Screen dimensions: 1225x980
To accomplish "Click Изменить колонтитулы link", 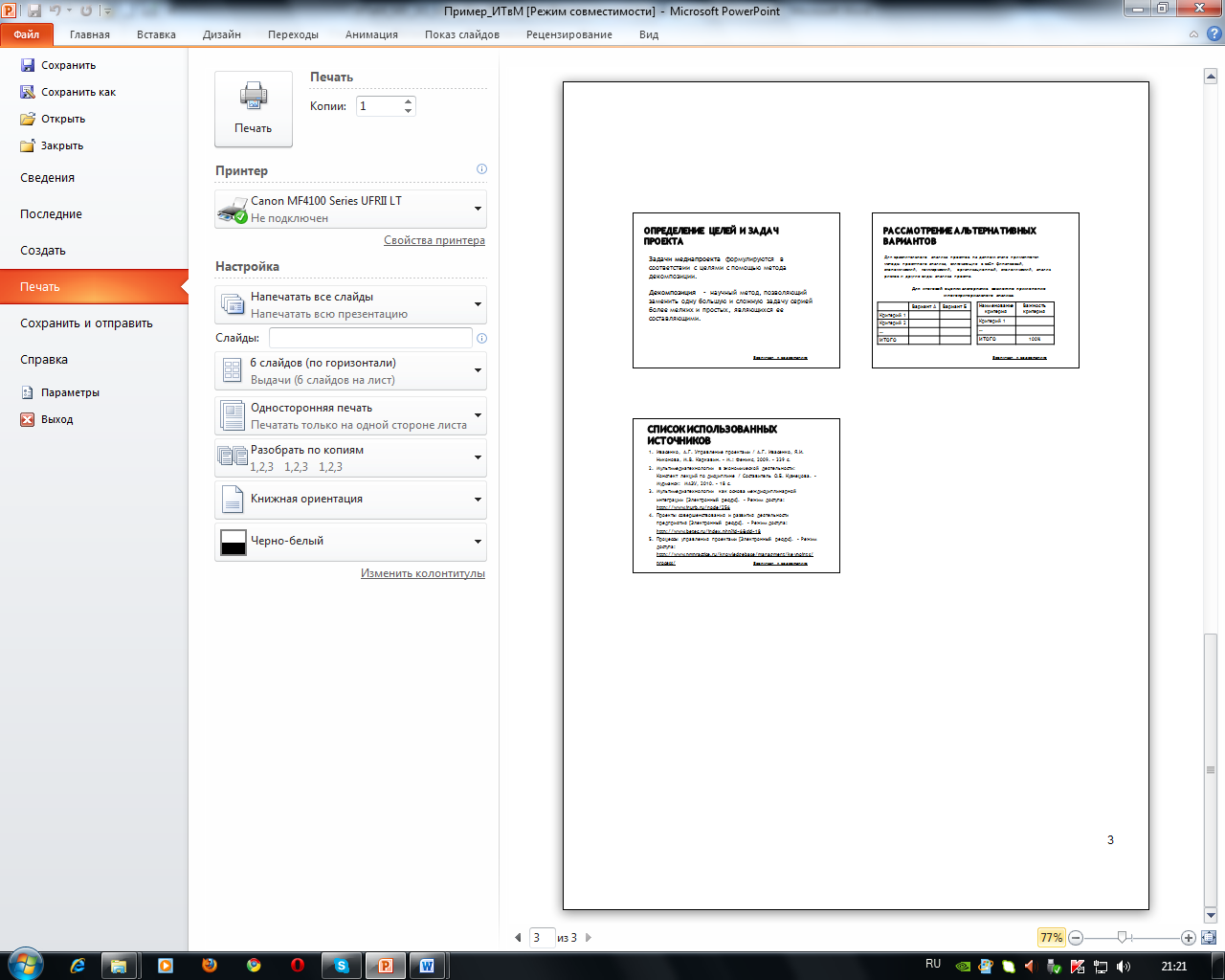I will click(423, 573).
